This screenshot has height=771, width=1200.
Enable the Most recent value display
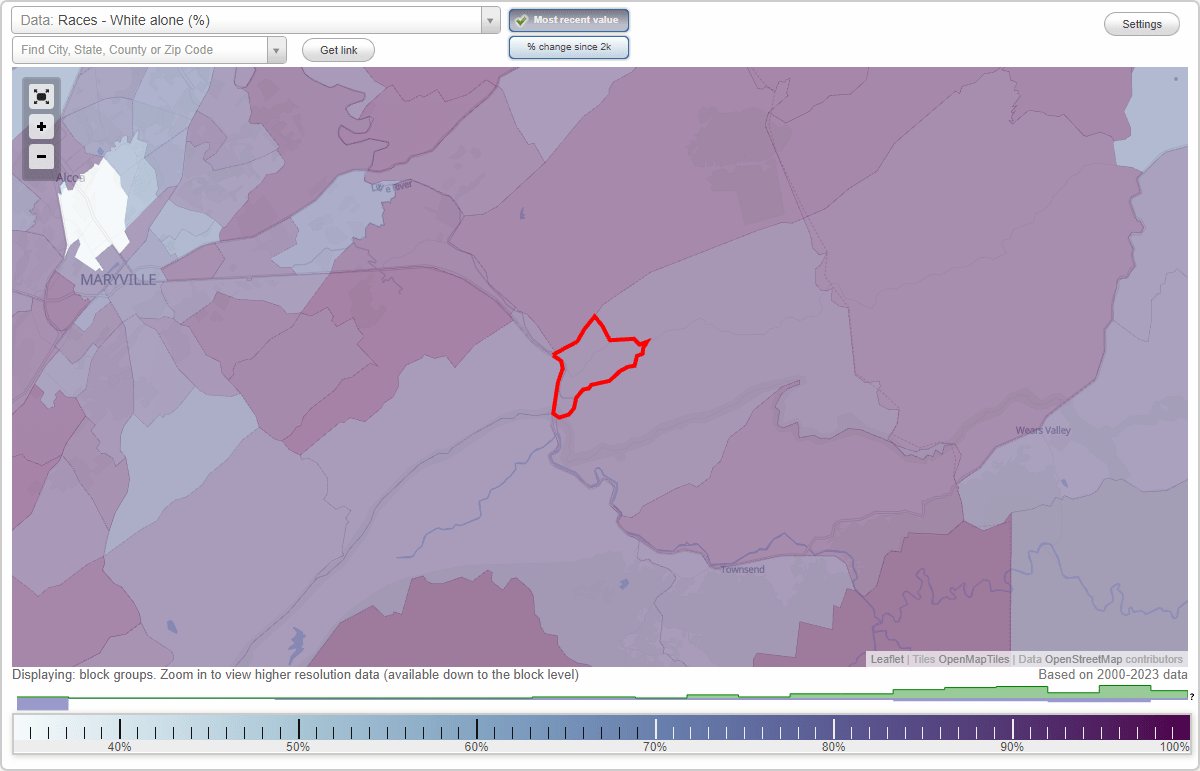pyautogui.click(x=569, y=19)
